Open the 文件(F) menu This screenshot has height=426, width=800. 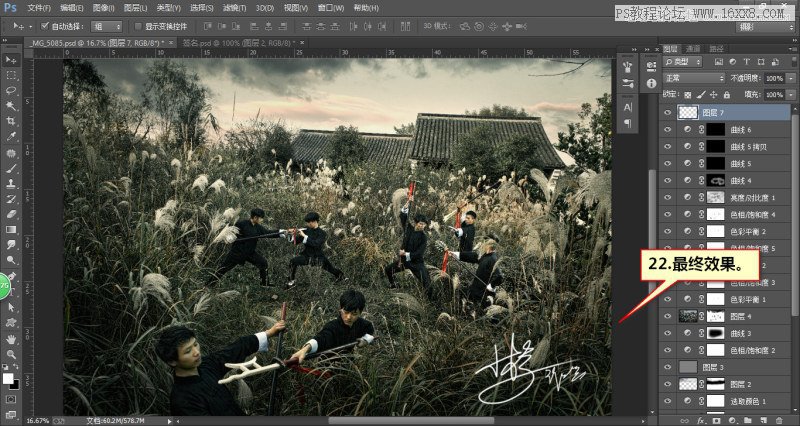(39, 8)
